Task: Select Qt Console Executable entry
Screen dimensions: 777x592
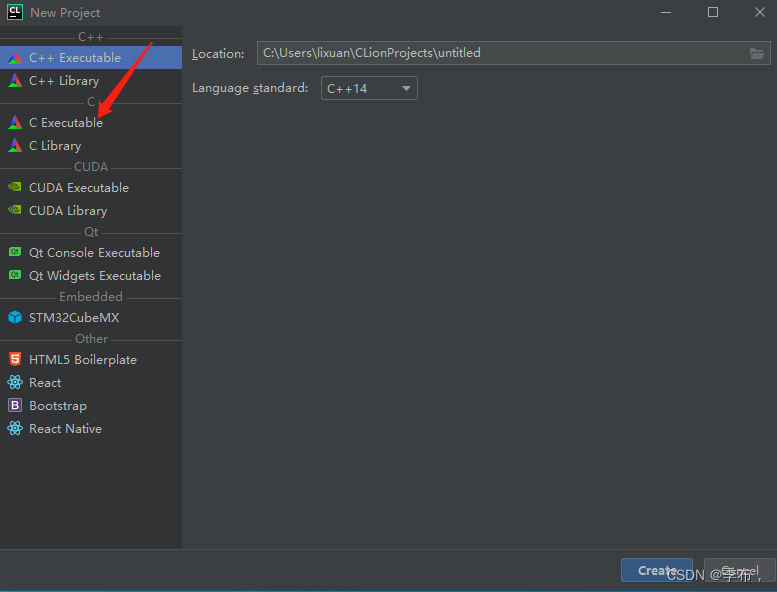Action: click(91, 253)
